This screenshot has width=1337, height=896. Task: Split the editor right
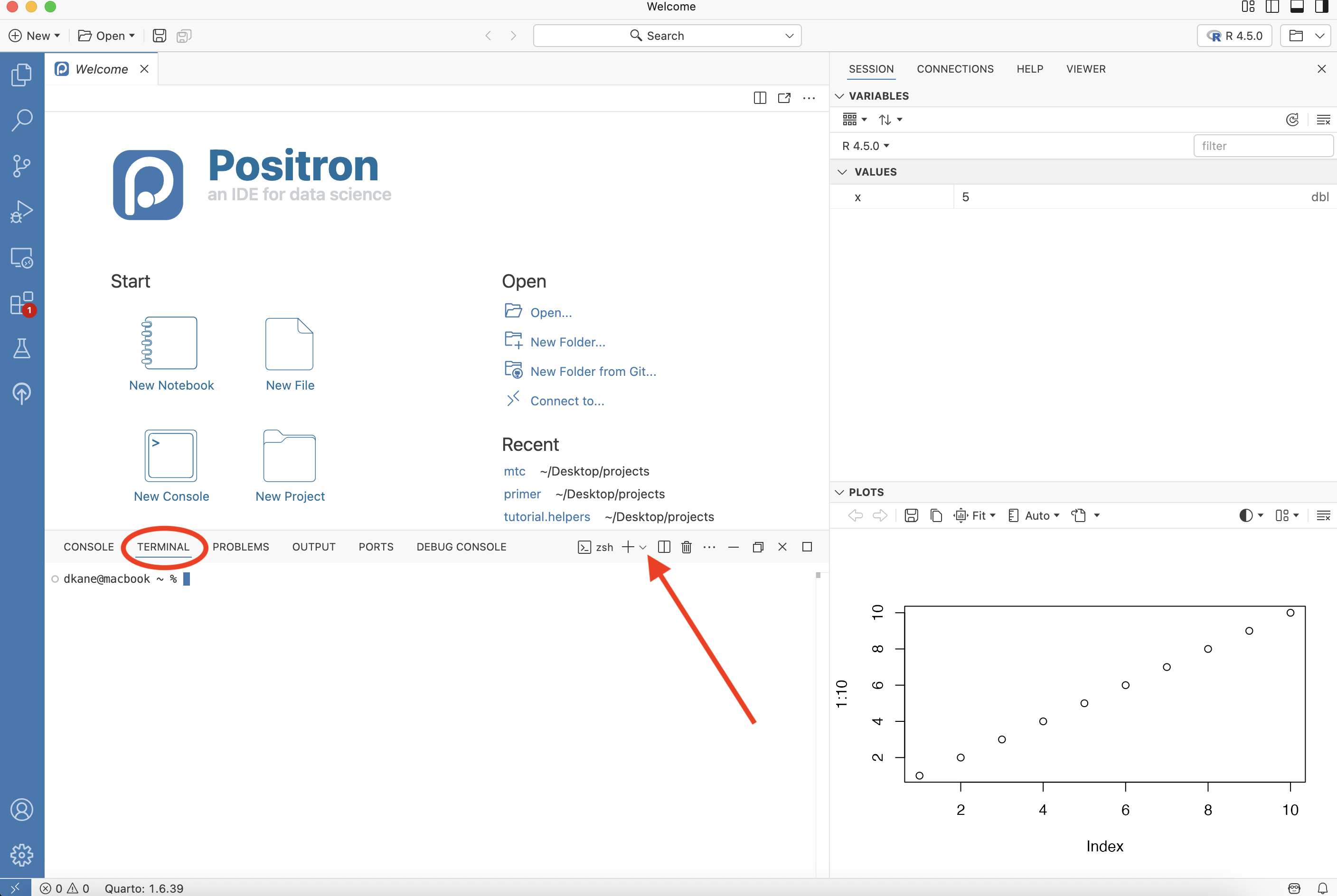click(760, 98)
